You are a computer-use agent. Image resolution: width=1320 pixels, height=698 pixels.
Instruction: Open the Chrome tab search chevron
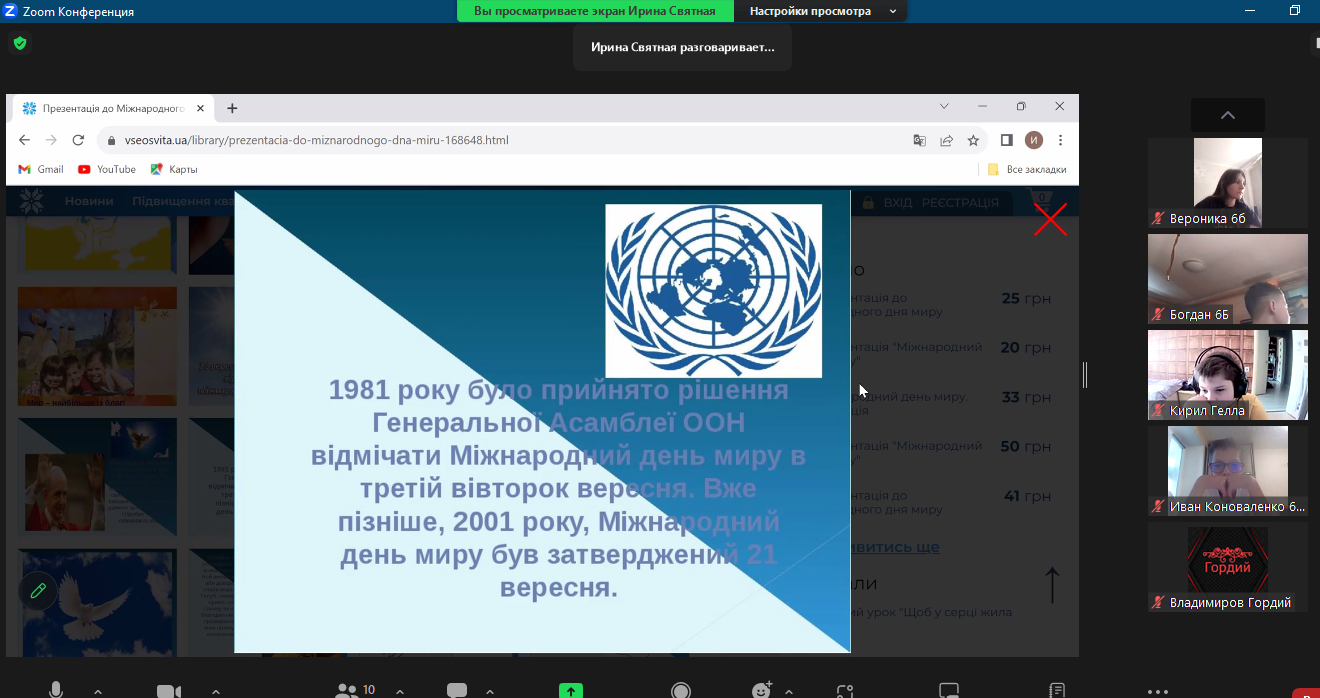[944, 106]
